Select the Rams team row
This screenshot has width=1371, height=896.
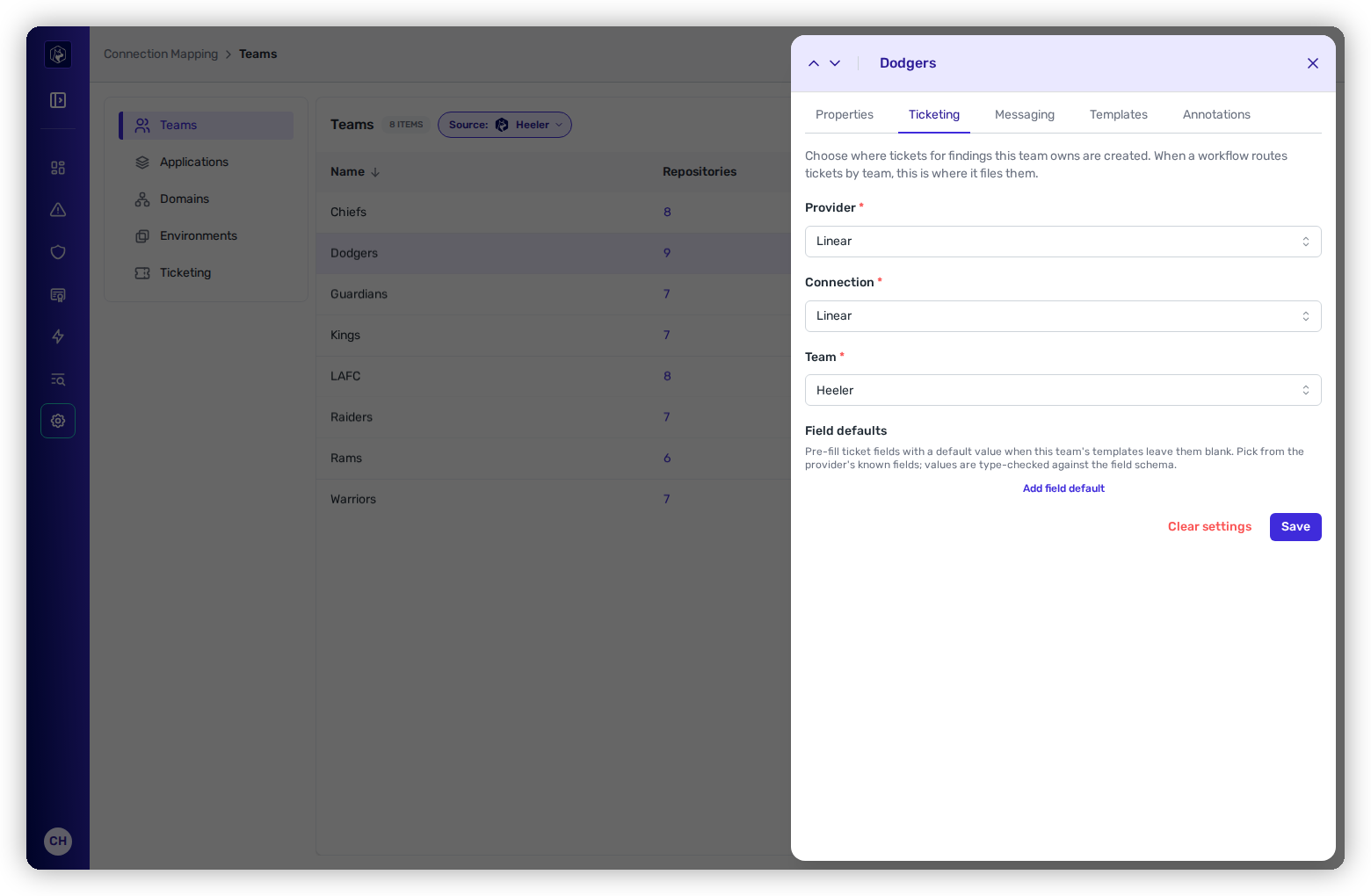pos(554,459)
